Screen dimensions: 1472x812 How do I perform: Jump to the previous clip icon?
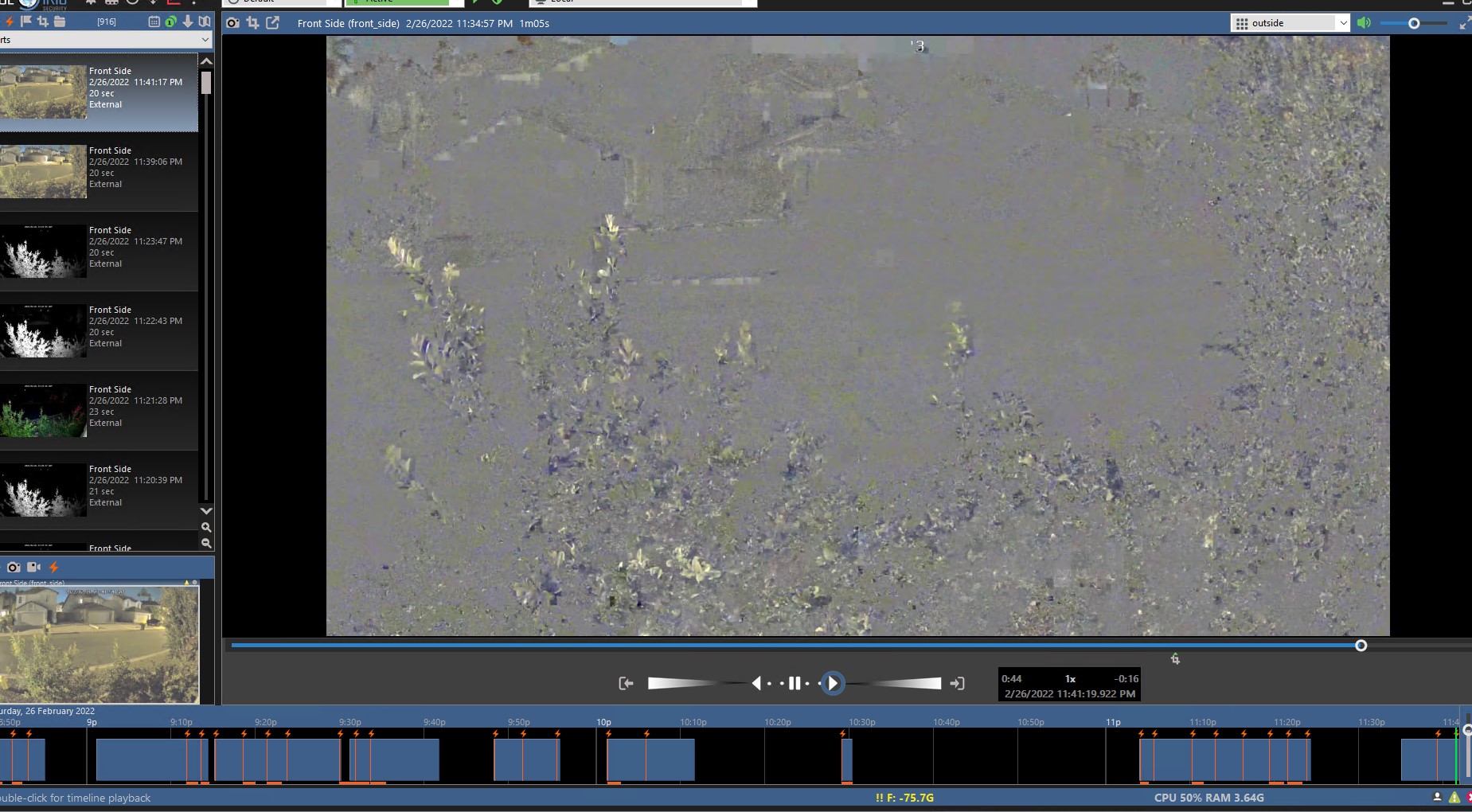pos(626,683)
